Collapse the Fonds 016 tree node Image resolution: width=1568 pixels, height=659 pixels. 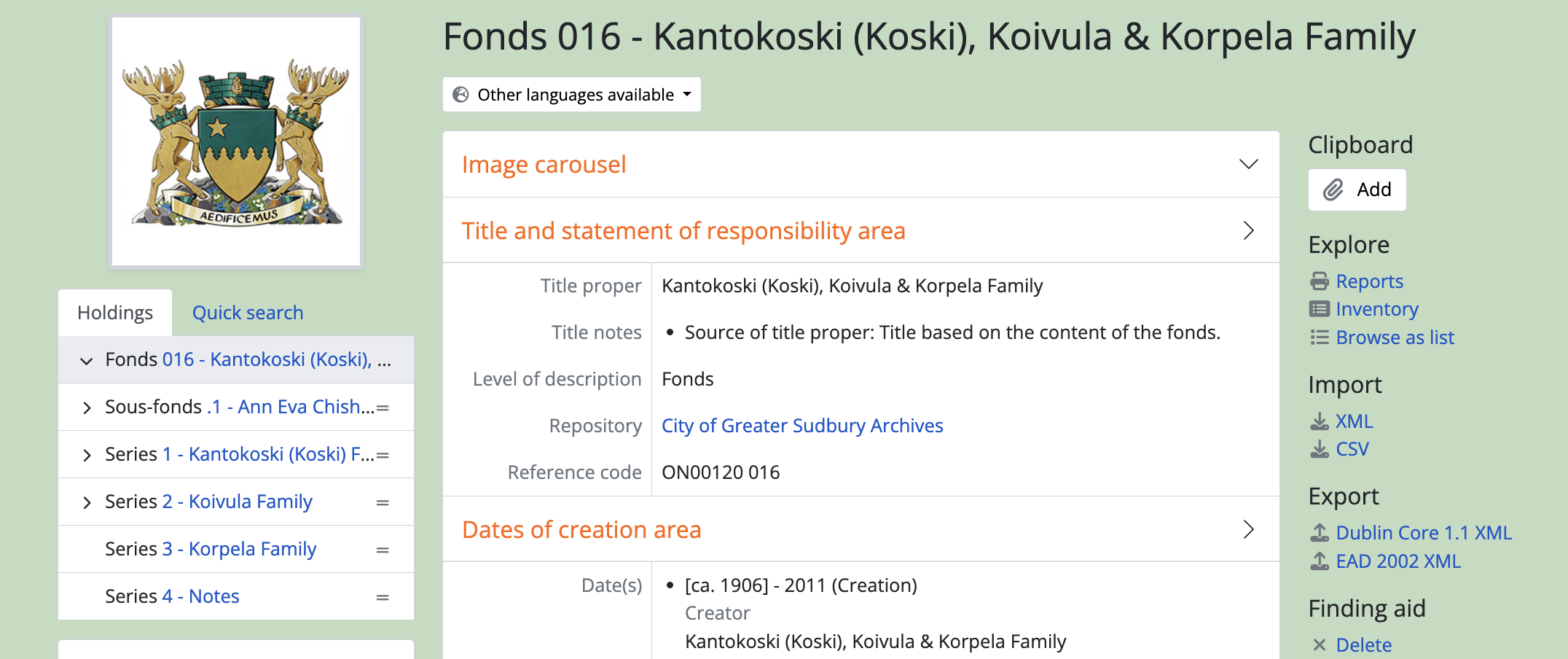87,360
